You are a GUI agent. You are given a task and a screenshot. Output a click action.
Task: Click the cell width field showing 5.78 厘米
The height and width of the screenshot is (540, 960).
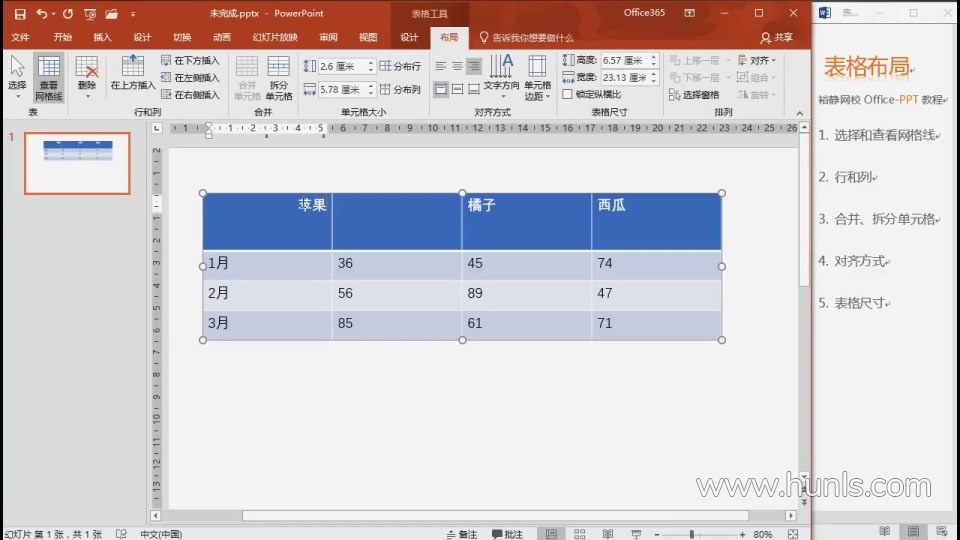[x=342, y=89]
